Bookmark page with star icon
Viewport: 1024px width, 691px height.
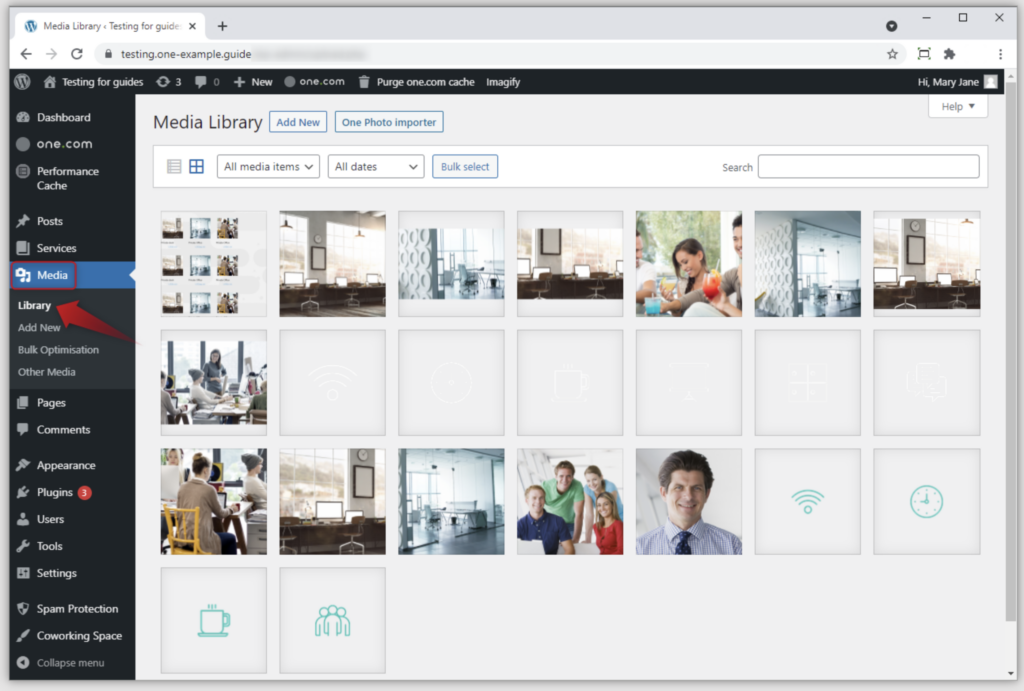[x=892, y=54]
